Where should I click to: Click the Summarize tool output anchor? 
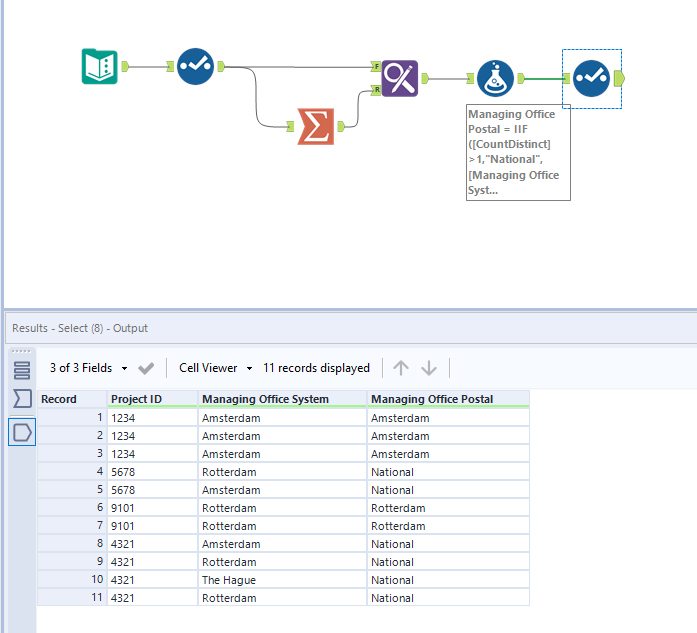341,126
